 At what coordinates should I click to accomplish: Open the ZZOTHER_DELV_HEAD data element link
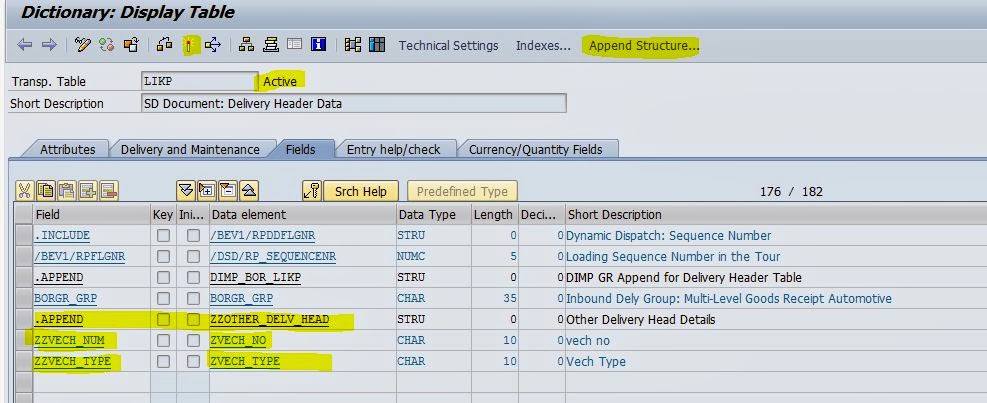point(269,320)
